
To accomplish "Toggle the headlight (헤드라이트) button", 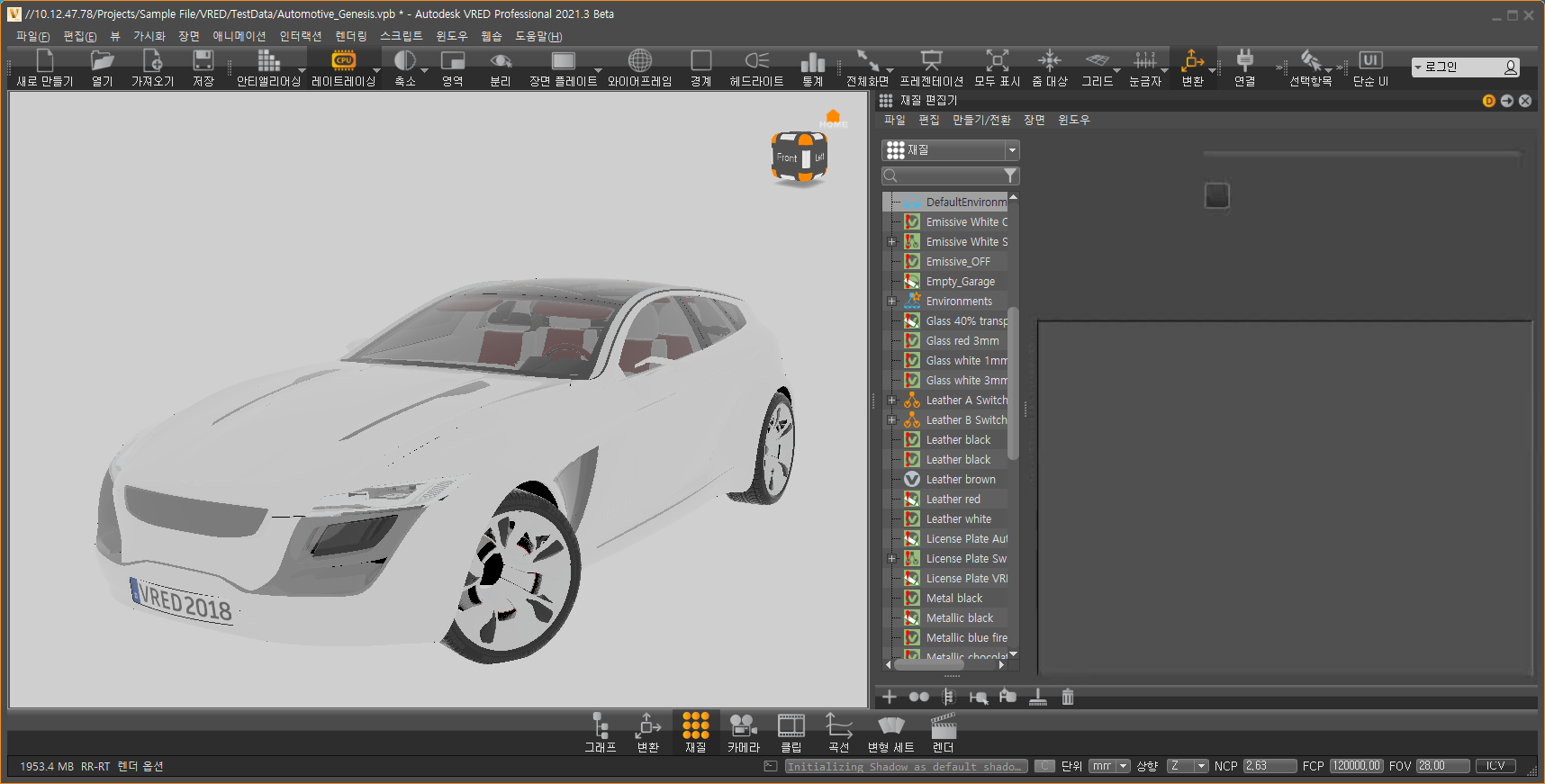I will tap(756, 61).
